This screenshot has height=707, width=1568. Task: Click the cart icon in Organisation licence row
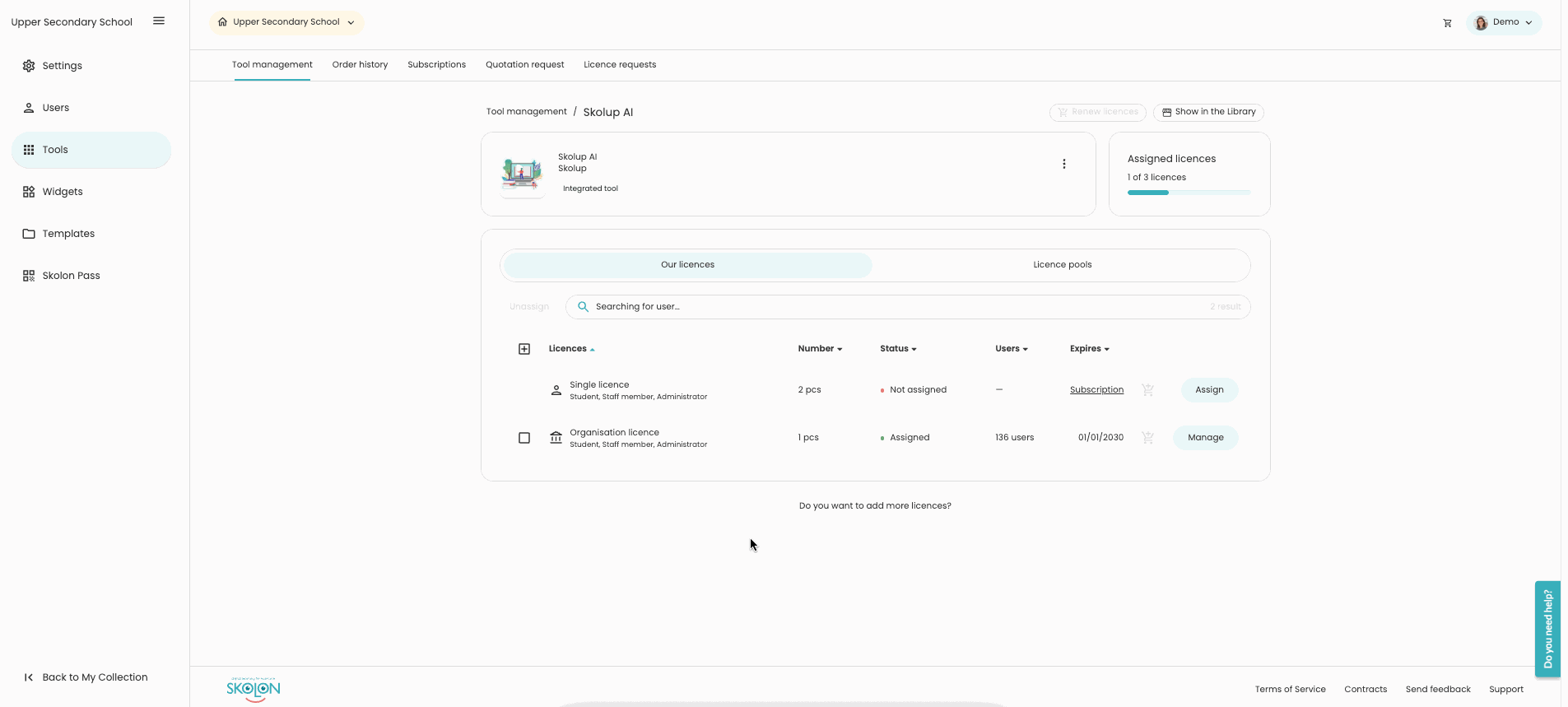[1147, 438]
